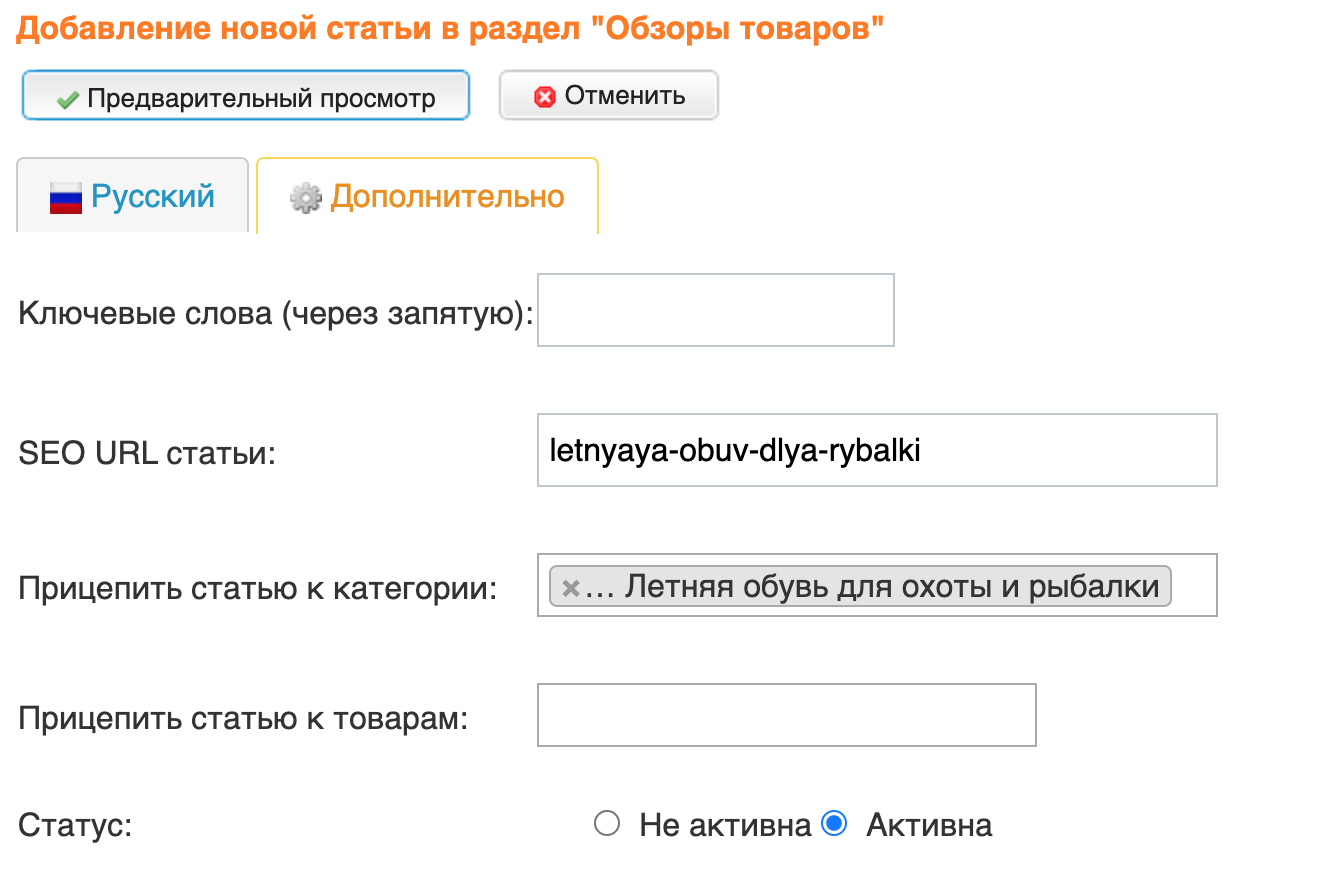Open the Прицепить статью к товарам selector
The height and width of the screenshot is (894, 1322).
(x=786, y=715)
